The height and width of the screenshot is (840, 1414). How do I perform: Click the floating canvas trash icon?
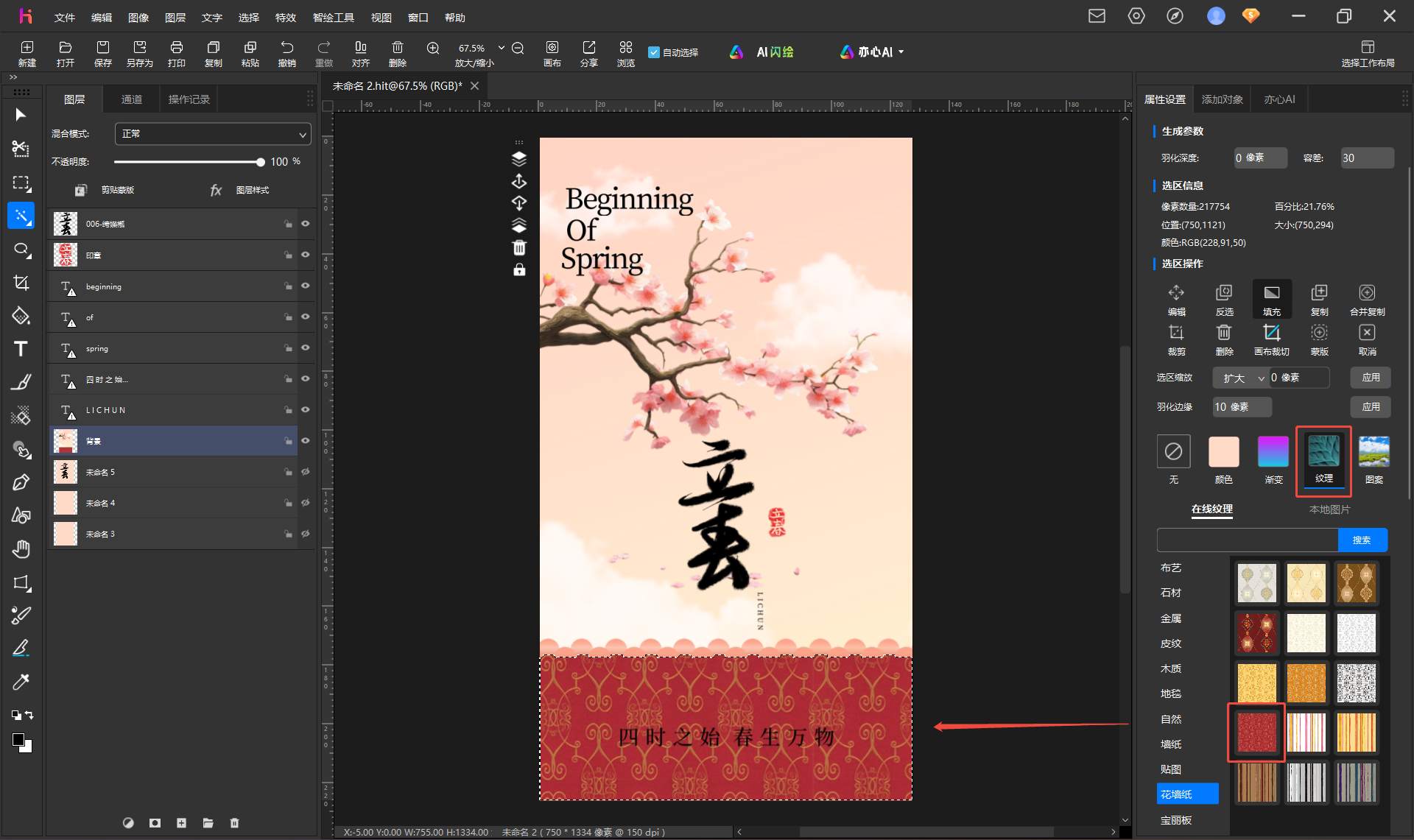point(519,247)
